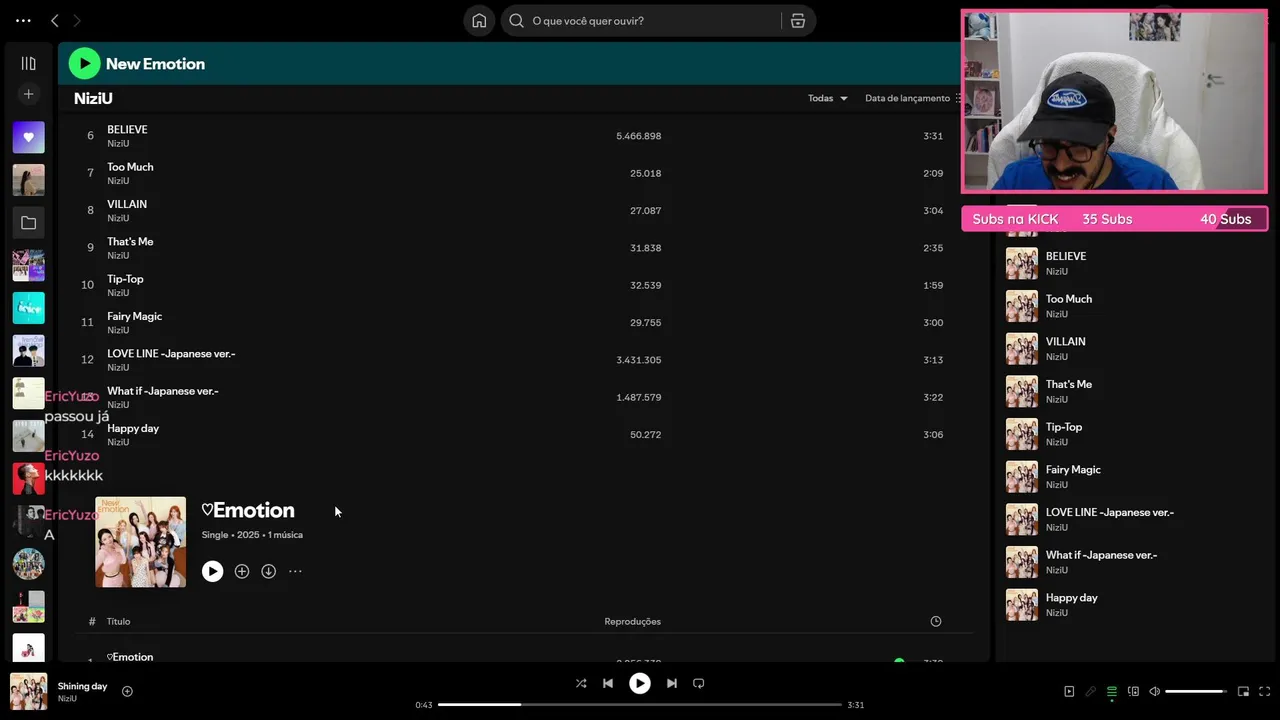This screenshot has width=1280, height=720.
Task: Seek on the song progress bar
Action: tap(640, 705)
